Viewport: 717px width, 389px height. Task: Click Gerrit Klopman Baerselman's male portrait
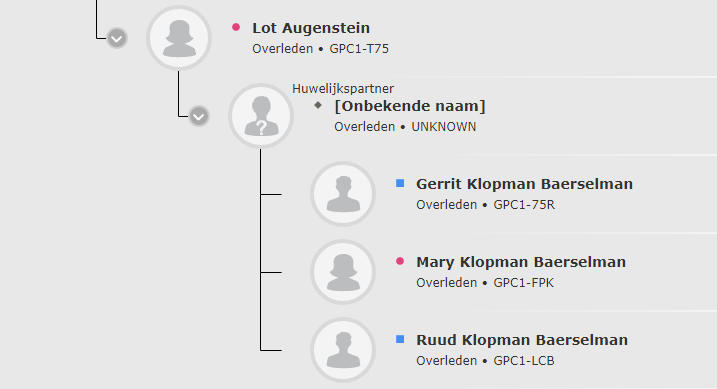pyautogui.click(x=343, y=194)
